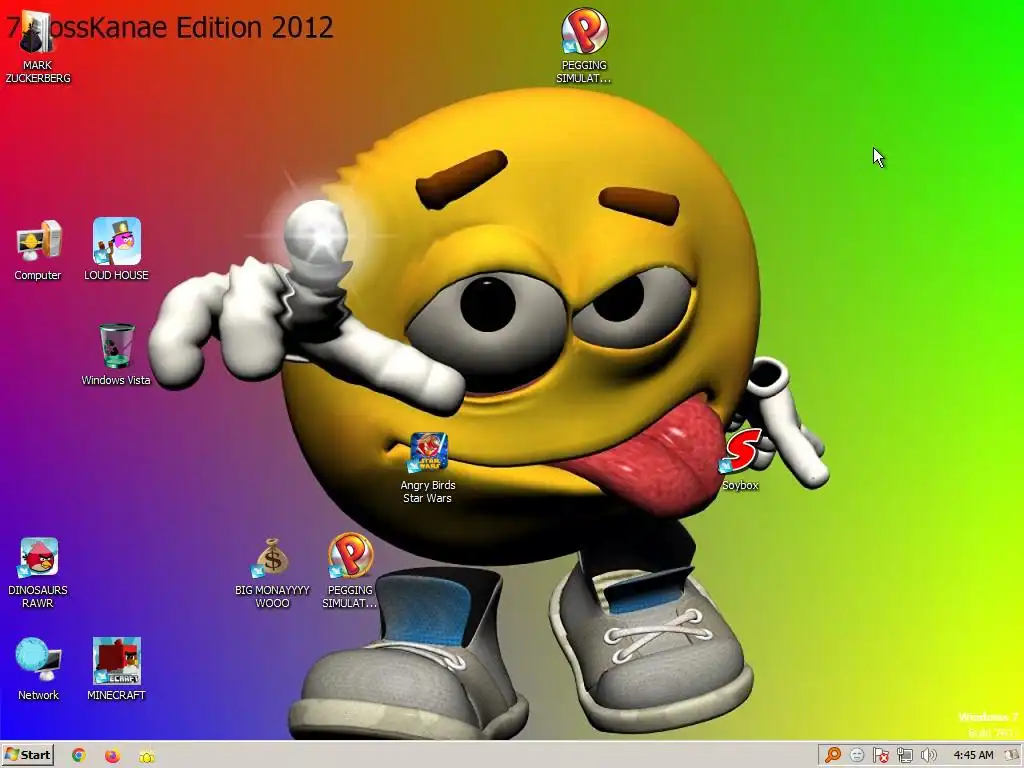Open the volume speaker tray icon
This screenshot has width=1024, height=768.
(x=928, y=756)
